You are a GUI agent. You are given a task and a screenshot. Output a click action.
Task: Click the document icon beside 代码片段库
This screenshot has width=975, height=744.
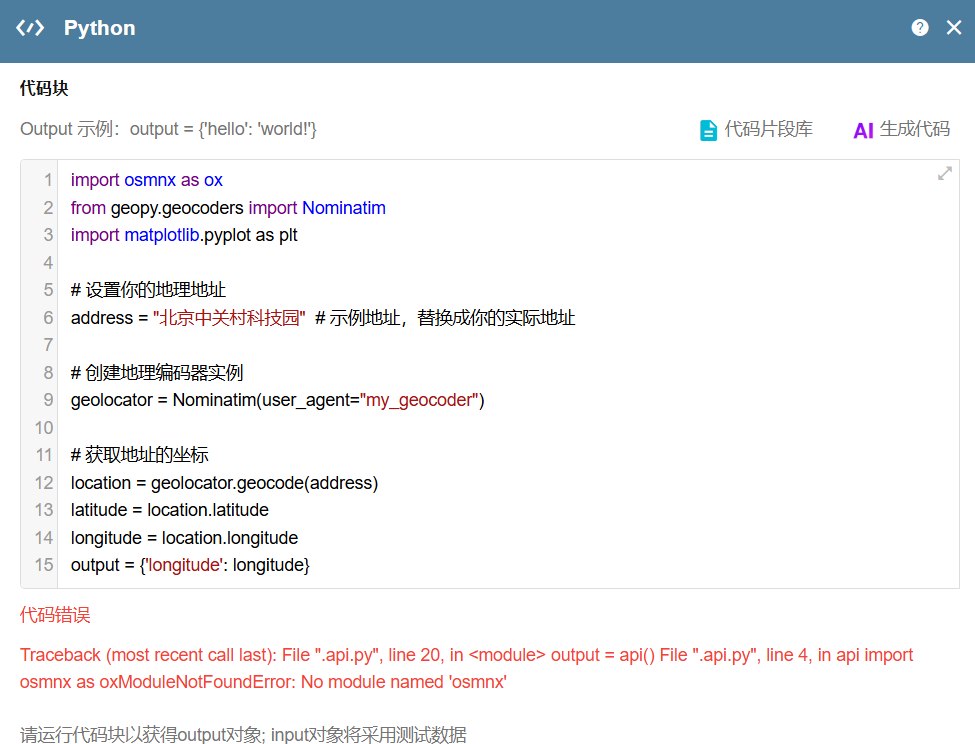[x=708, y=131]
